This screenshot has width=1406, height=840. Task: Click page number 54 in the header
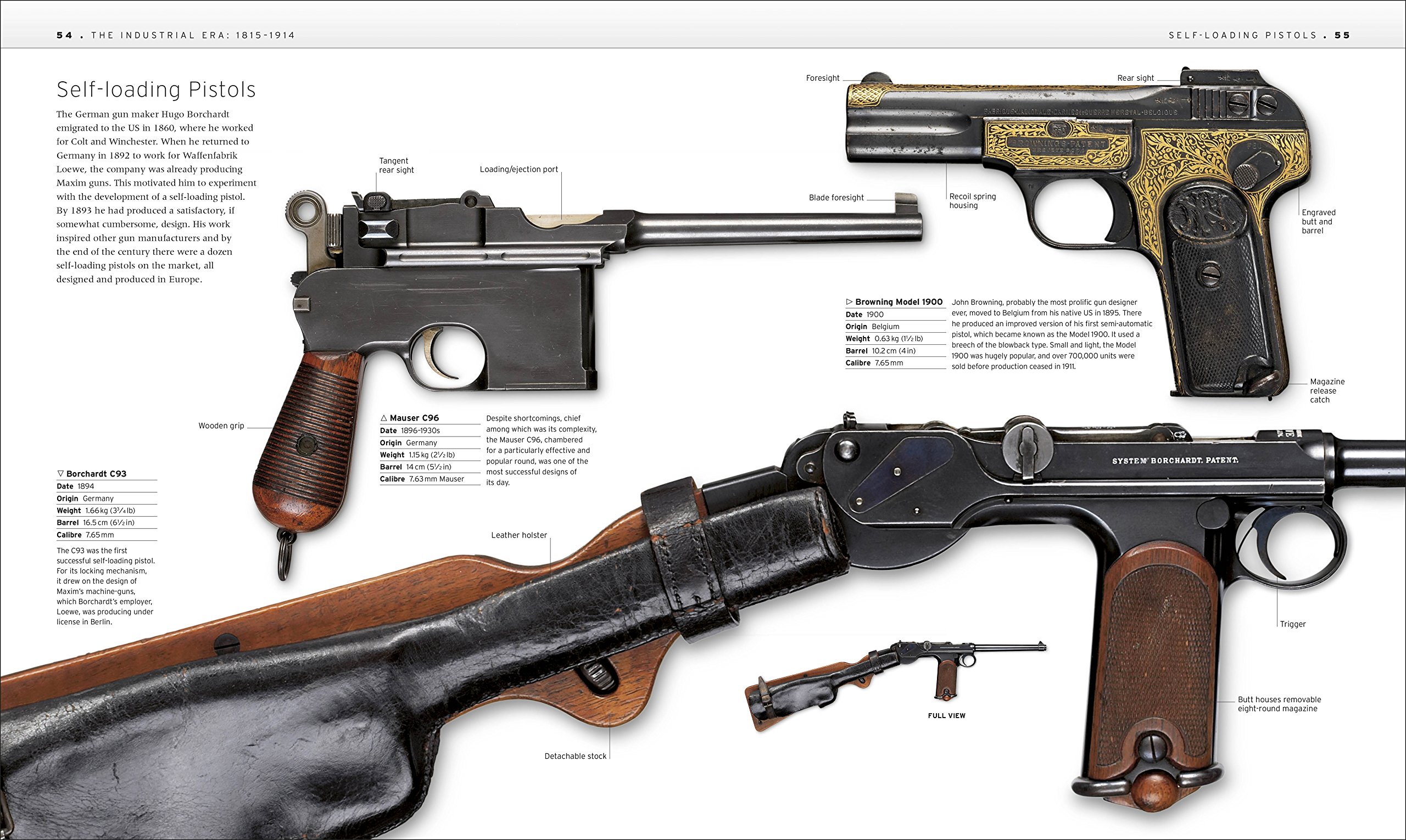pos(65,35)
